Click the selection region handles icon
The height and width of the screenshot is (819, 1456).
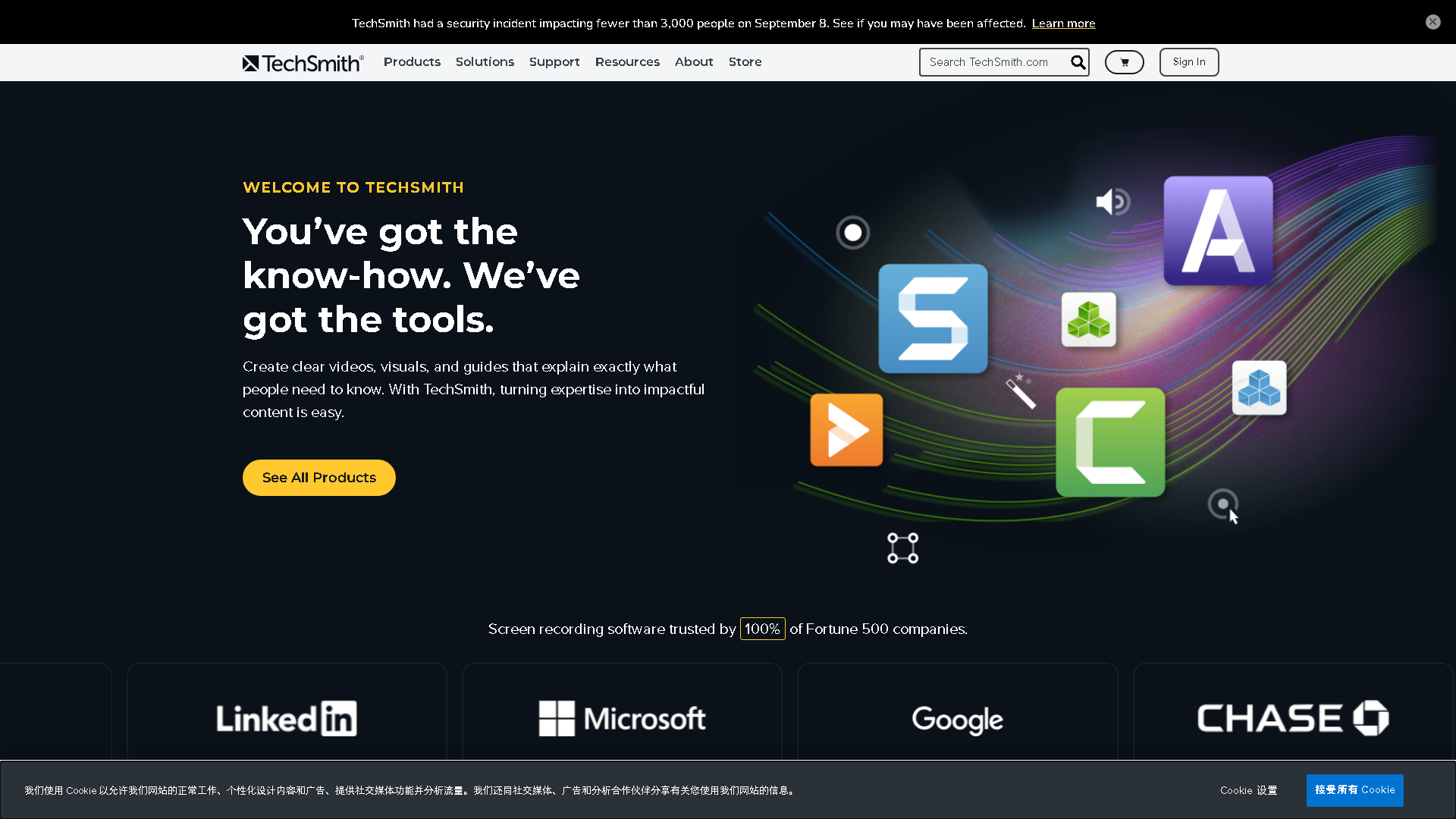pyautogui.click(x=902, y=548)
